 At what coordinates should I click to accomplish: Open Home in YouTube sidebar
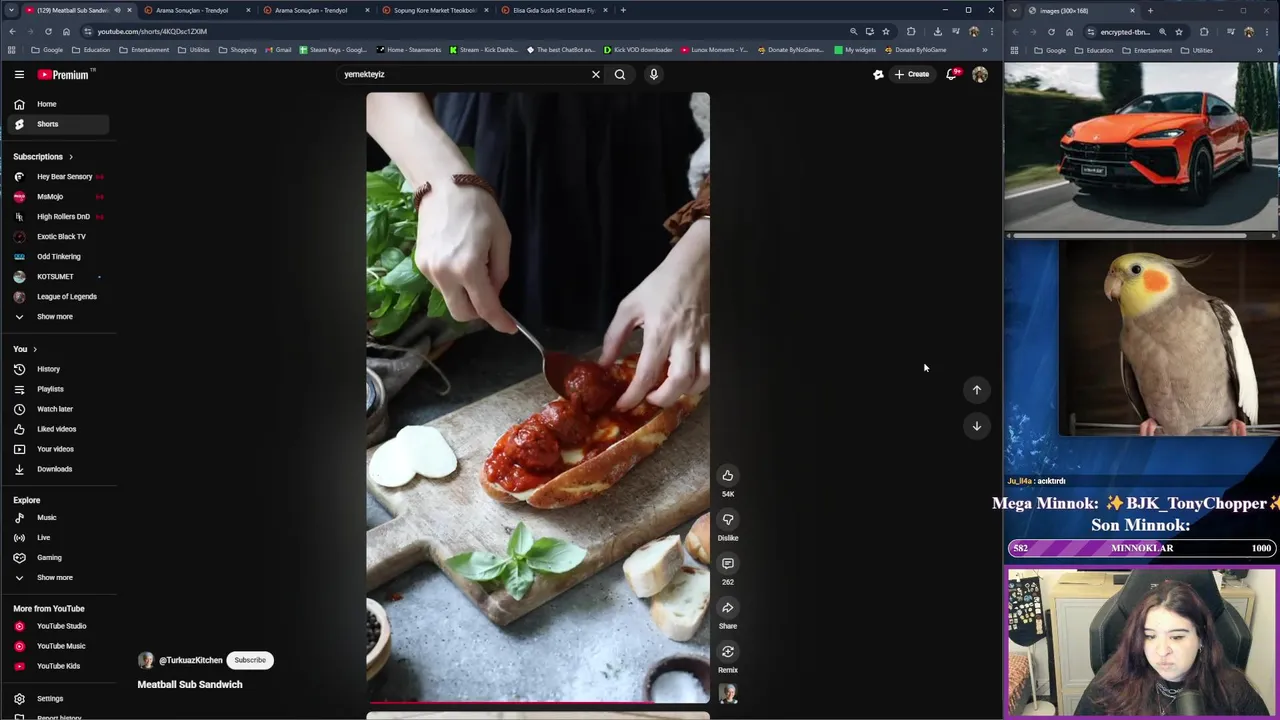(x=59, y=104)
